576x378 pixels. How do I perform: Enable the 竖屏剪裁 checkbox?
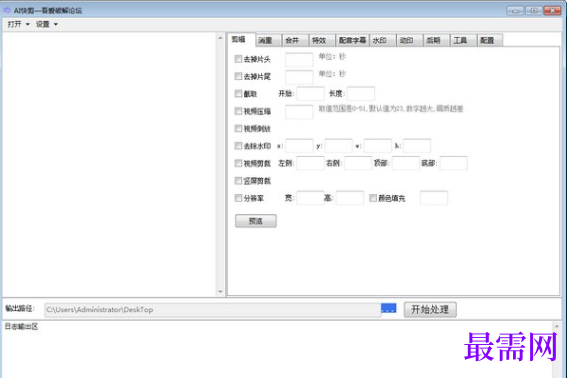238,181
